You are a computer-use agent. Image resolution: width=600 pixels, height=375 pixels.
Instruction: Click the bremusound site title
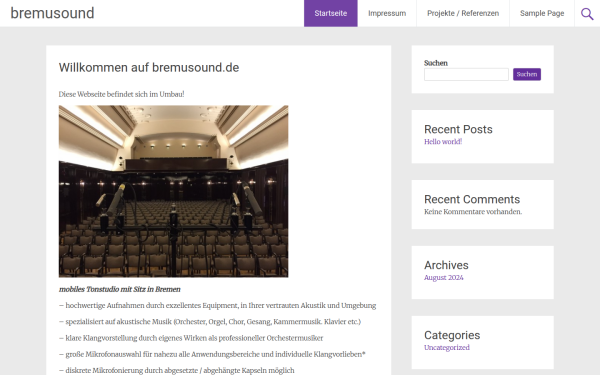coord(52,13)
